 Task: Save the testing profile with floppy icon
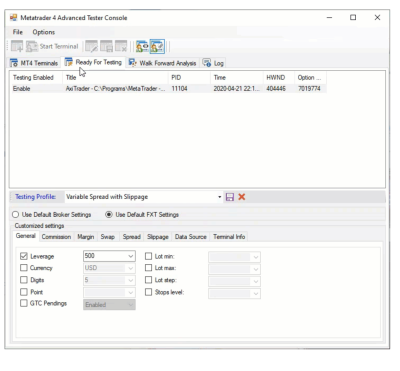click(x=230, y=197)
